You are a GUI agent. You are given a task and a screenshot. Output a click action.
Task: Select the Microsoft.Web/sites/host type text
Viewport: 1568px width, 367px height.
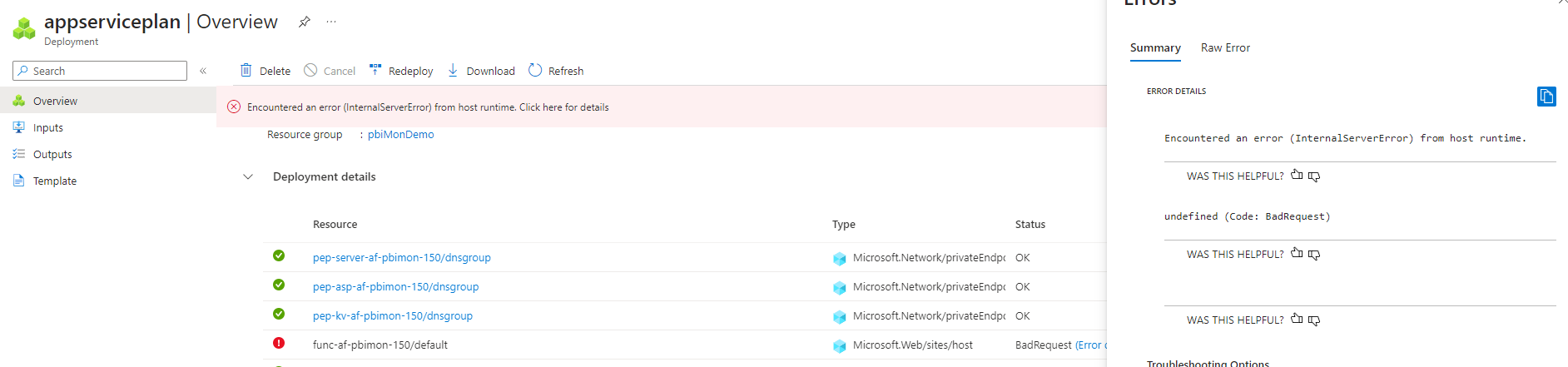pos(913,345)
